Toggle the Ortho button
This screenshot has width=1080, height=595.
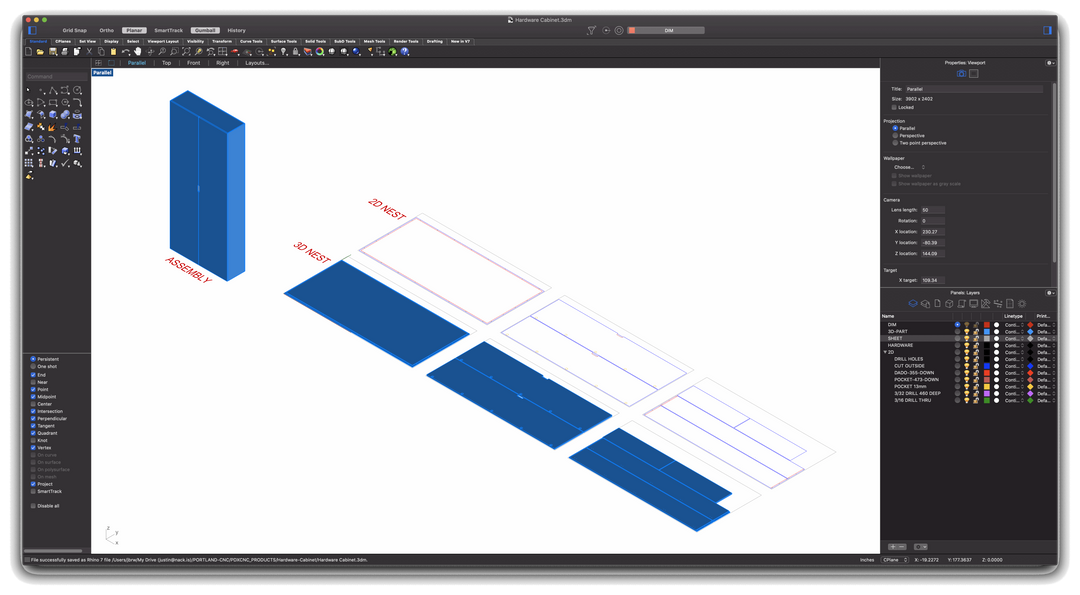pyautogui.click(x=106, y=30)
